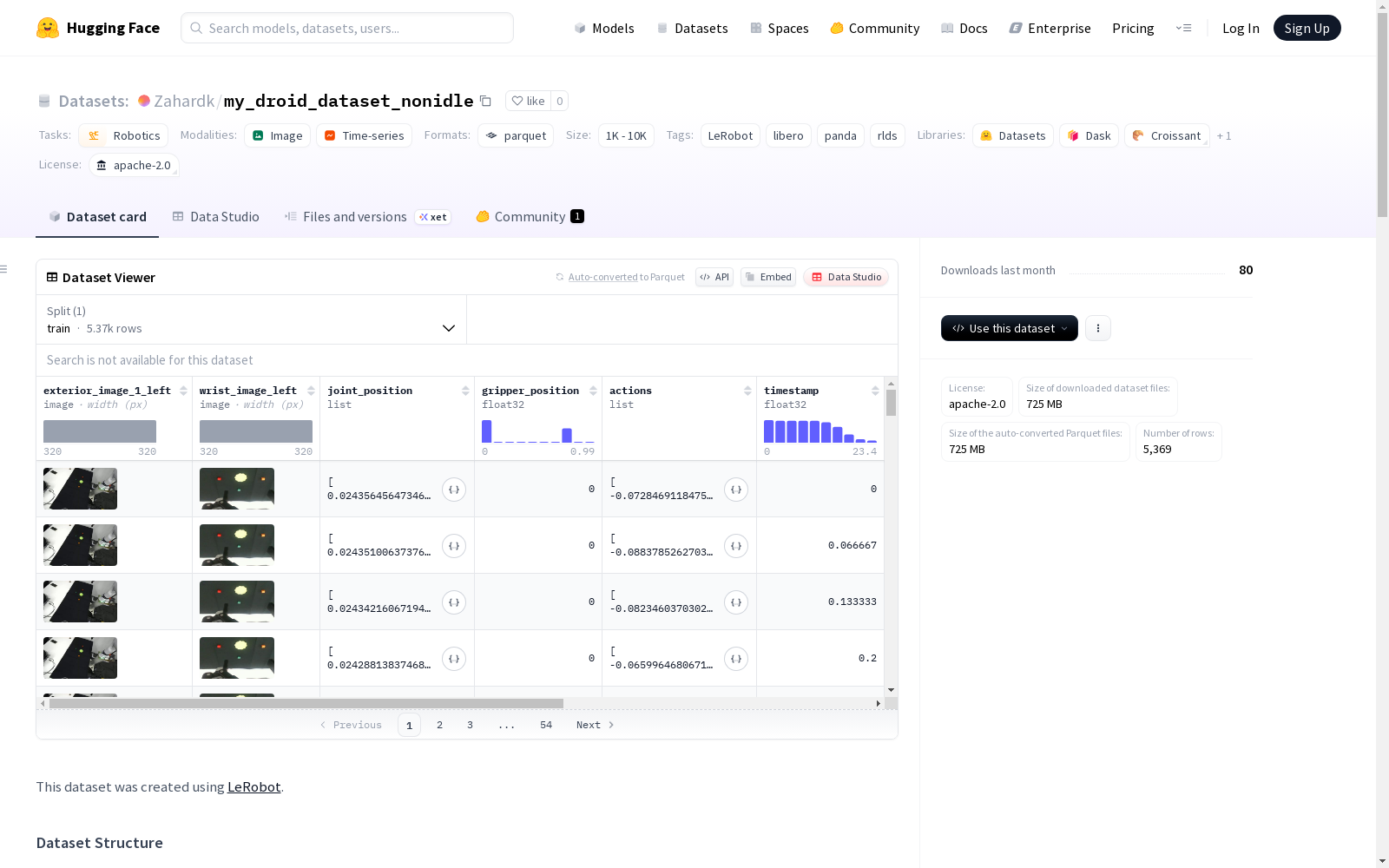
Task: Like the my_droid_dataset_nonidle dataset
Action: pos(528,101)
